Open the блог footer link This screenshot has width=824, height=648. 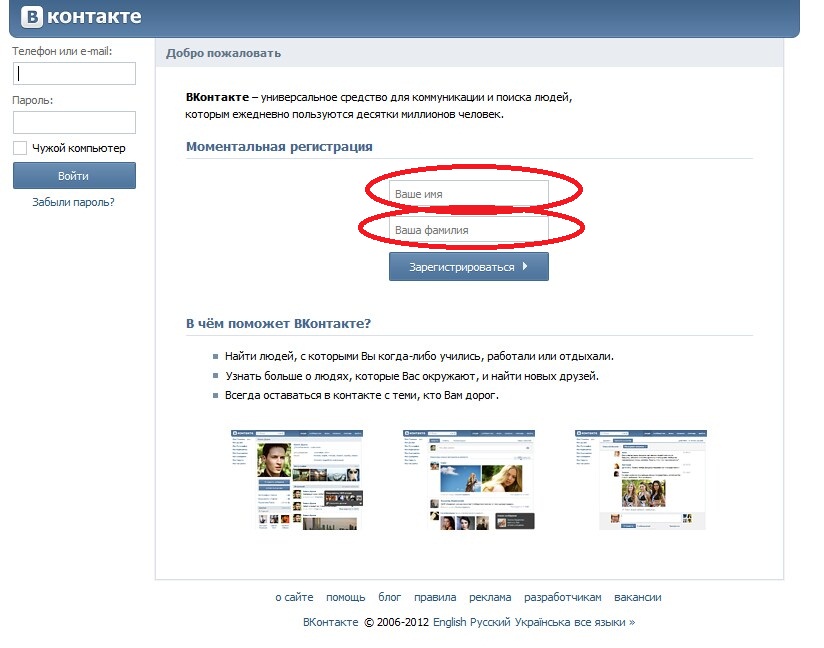[389, 598]
